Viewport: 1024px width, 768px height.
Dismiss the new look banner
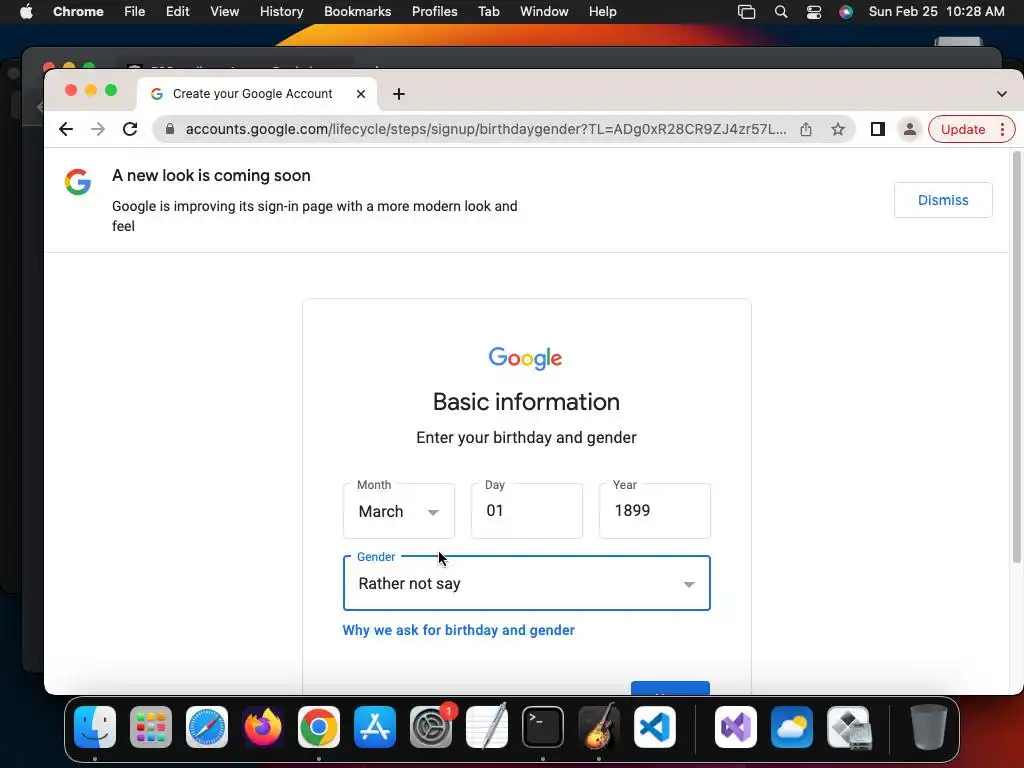[943, 200]
